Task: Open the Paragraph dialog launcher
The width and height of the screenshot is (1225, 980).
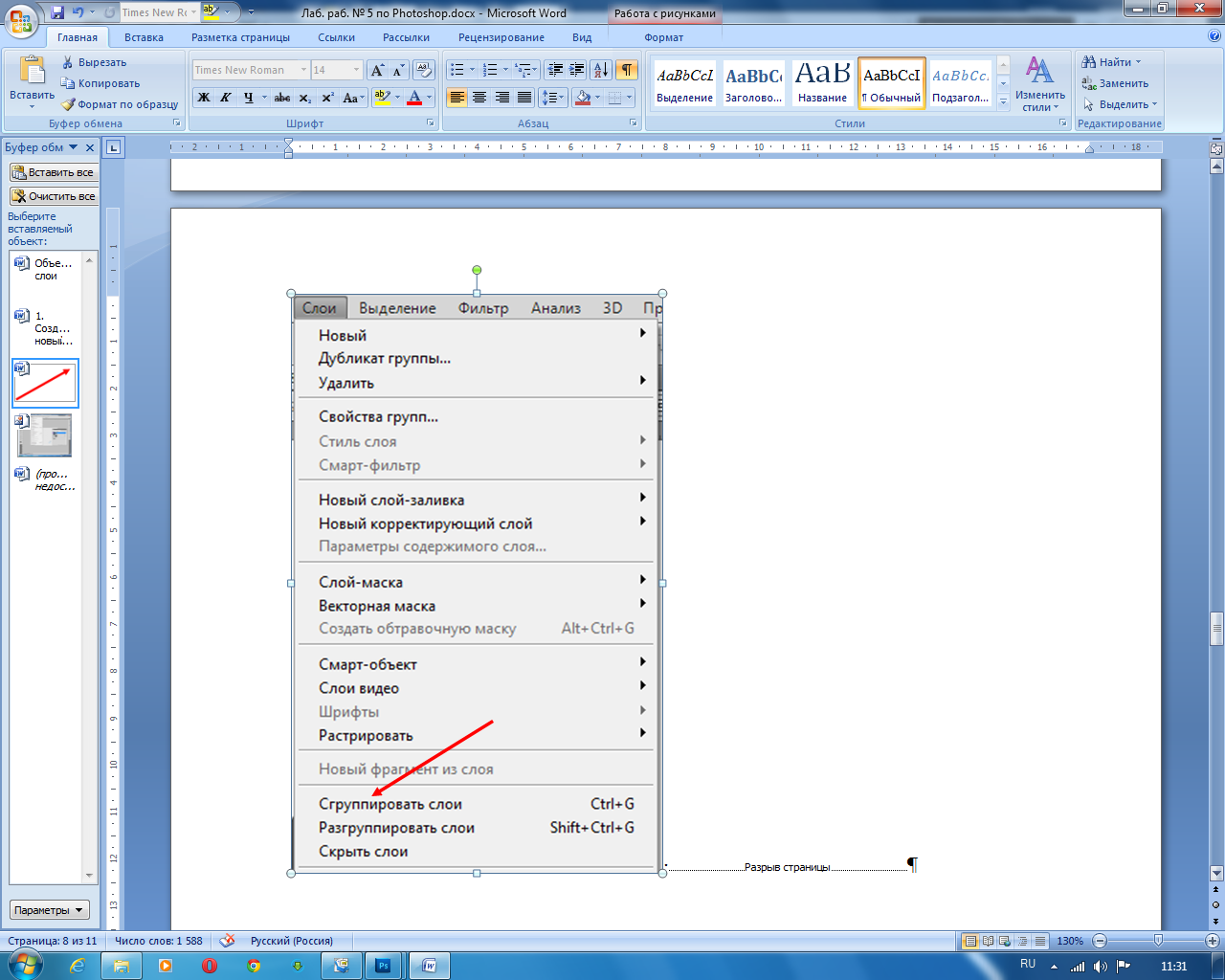Action: [634, 123]
